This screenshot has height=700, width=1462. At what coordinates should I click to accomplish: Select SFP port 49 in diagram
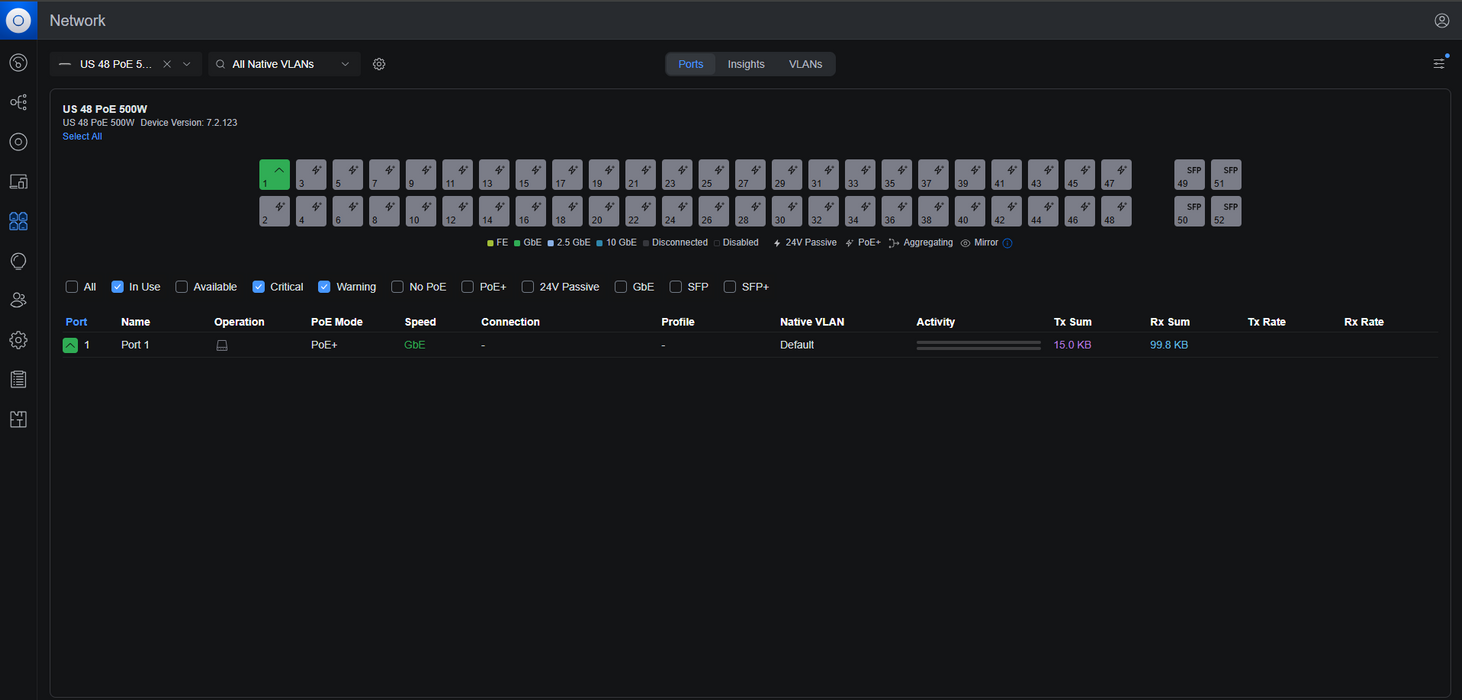pyautogui.click(x=1189, y=175)
